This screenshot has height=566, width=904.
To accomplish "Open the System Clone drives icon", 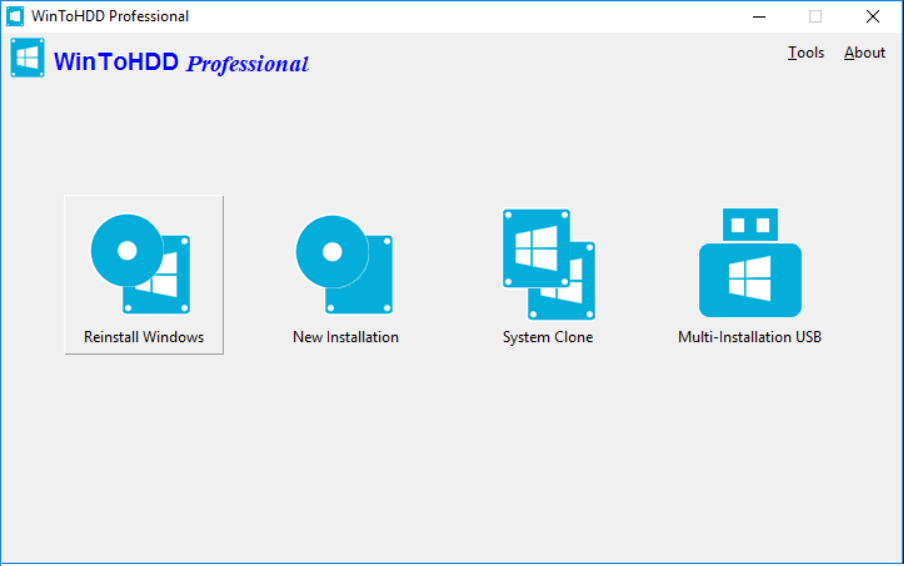I will click(548, 264).
